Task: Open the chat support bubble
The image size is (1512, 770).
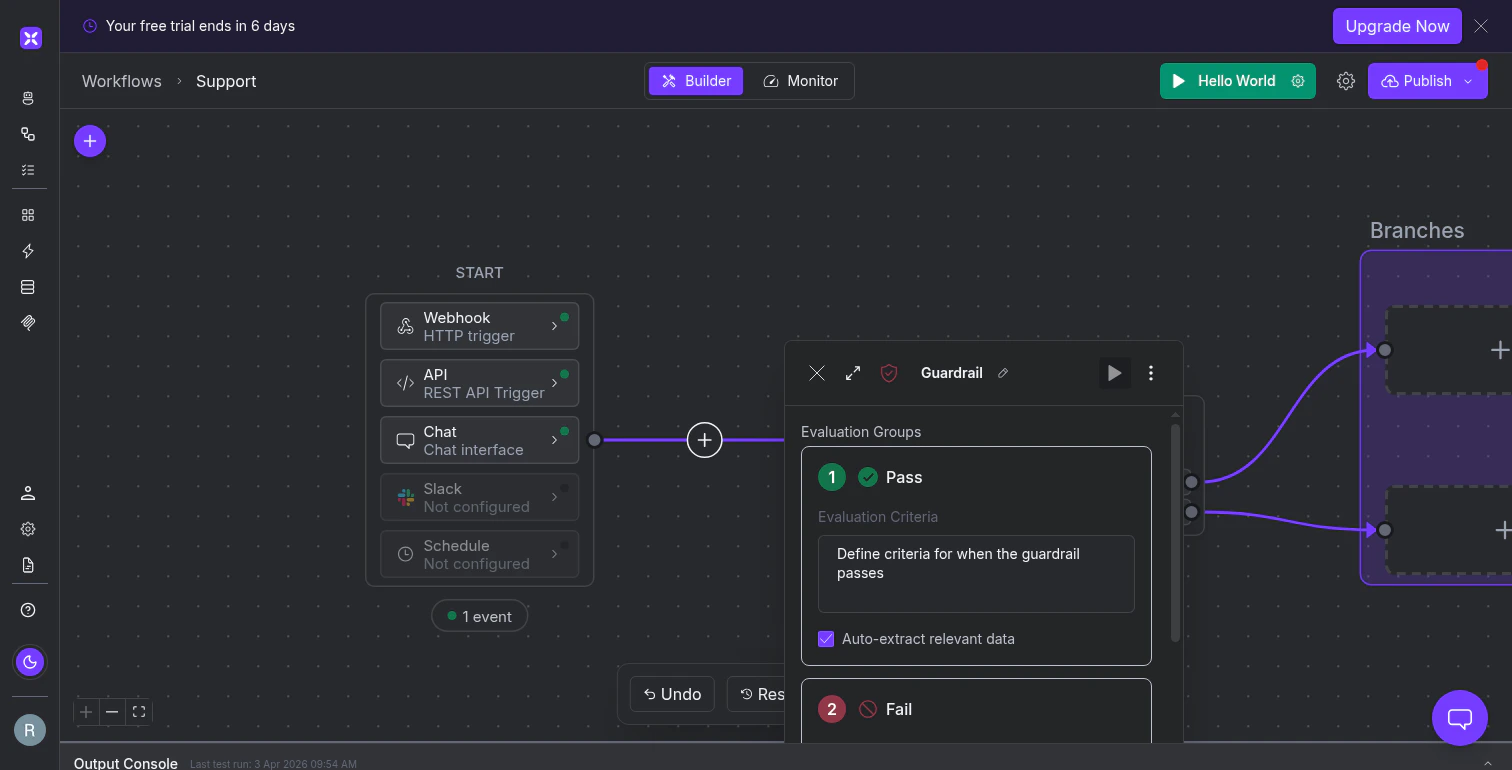Action: 1459,718
